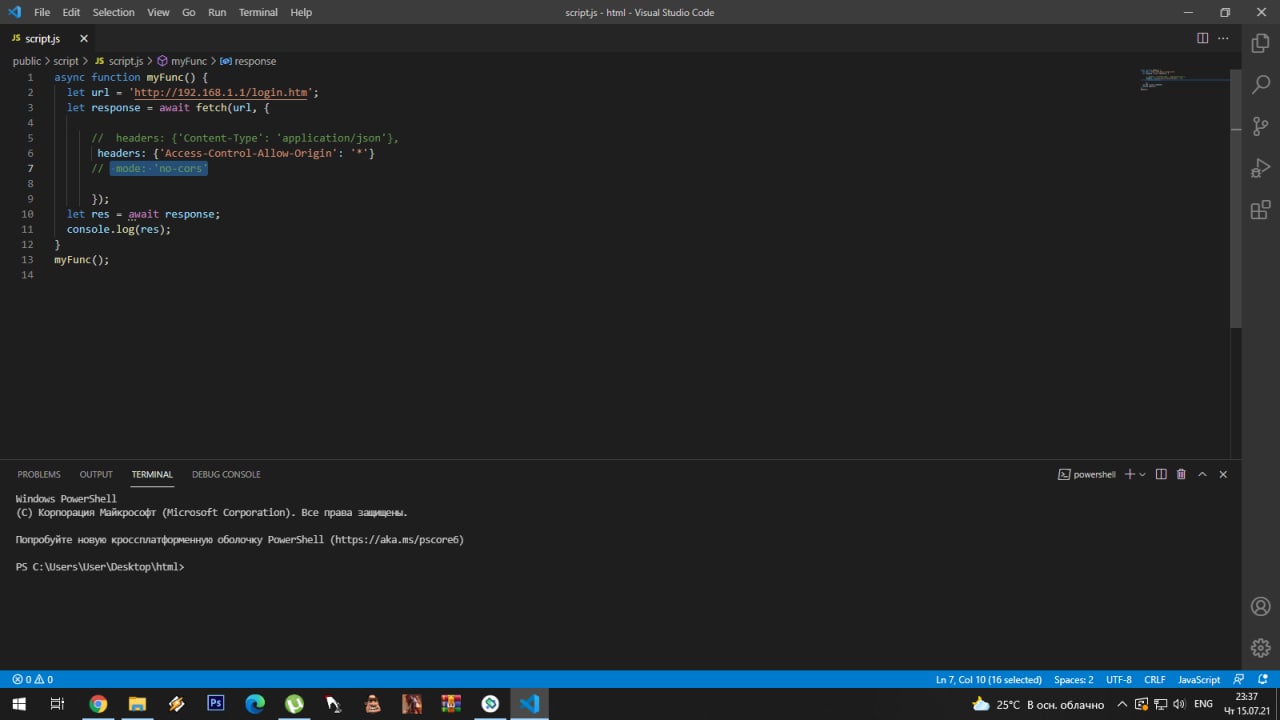Viewport: 1280px width, 720px height.
Task: Split the terminal pane
Action: [1161, 474]
